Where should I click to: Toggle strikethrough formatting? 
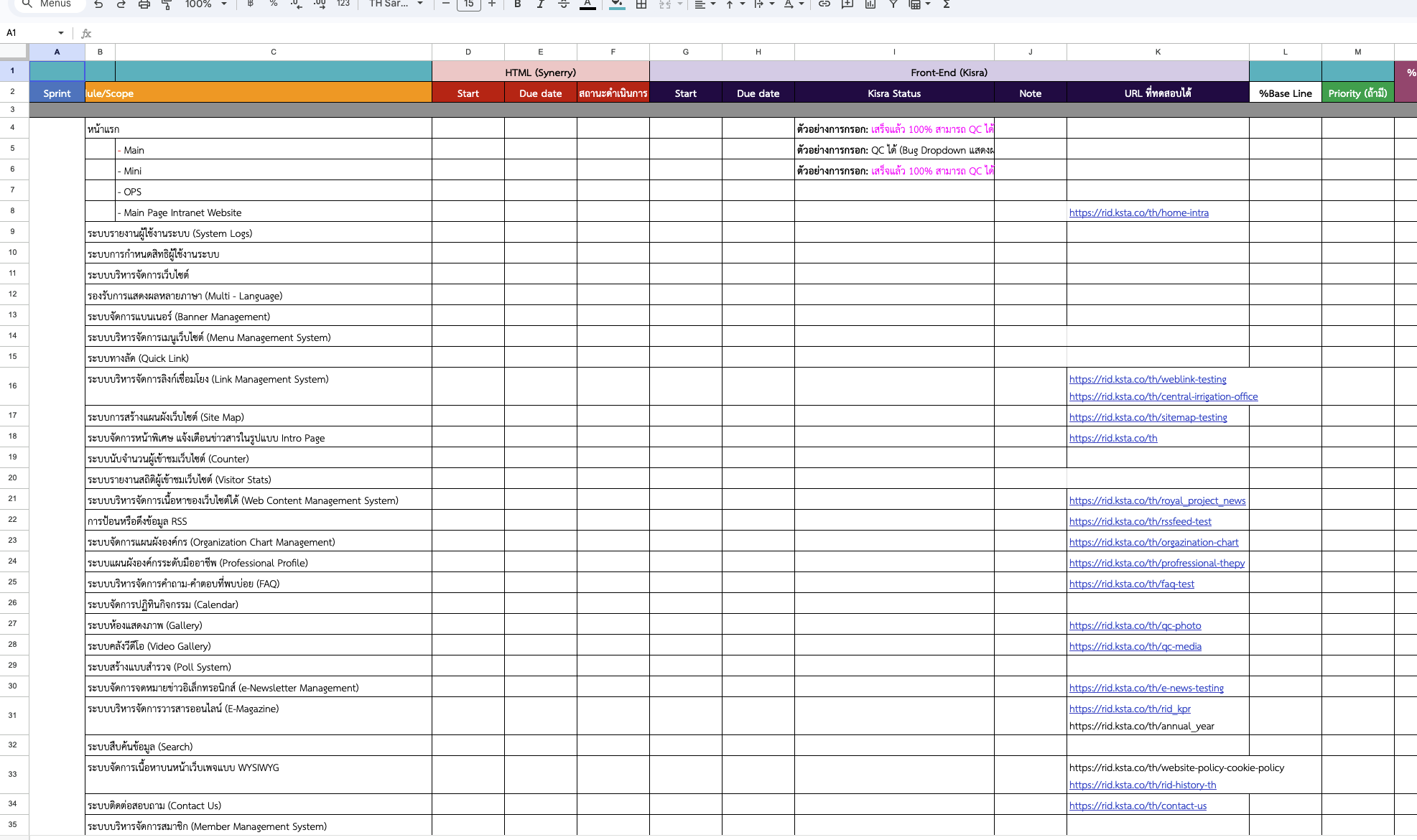click(x=564, y=4)
